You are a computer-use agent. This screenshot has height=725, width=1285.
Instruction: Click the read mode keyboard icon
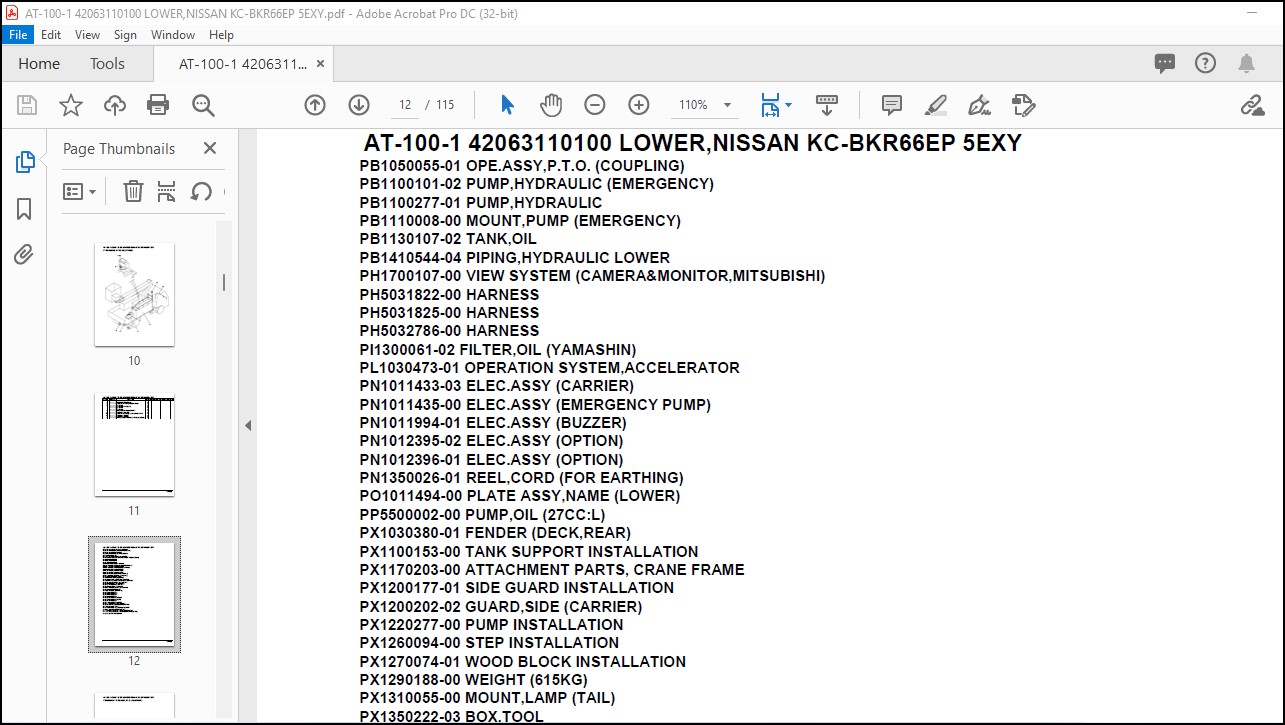click(827, 105)
